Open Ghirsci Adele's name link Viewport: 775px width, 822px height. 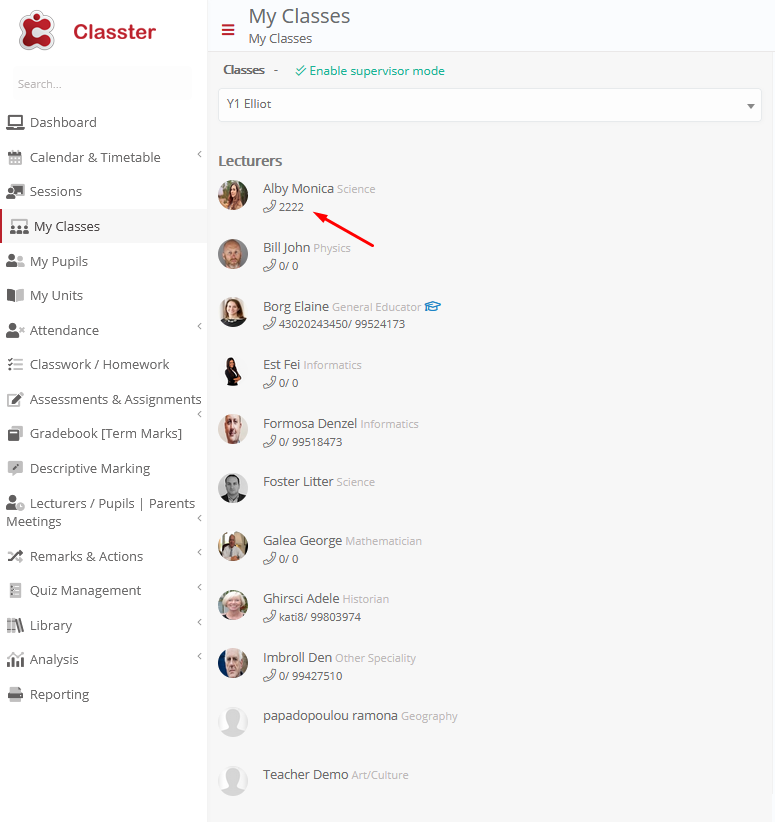[x=301, y=599]
